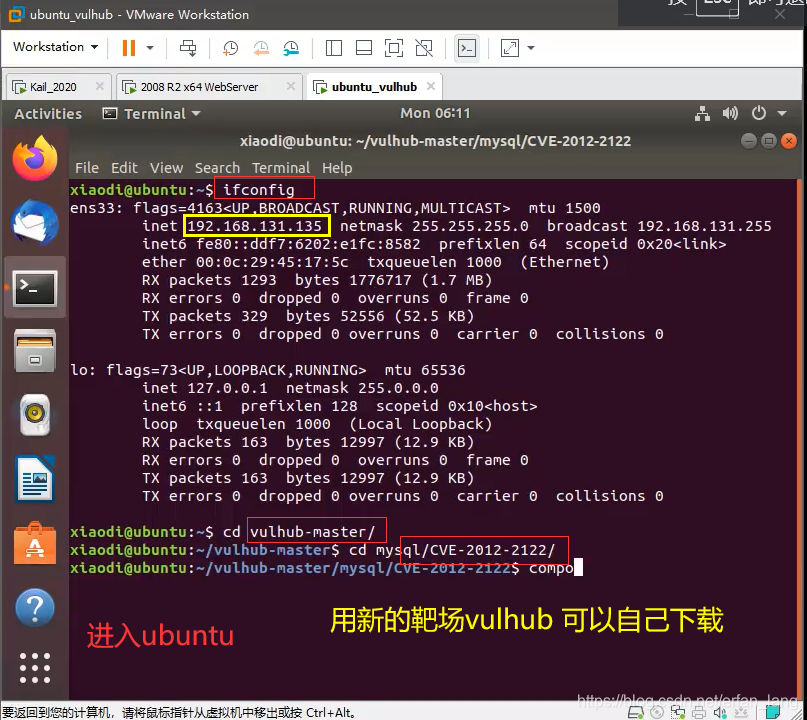
Task: Click VMware hard disk status icon
Action: (x=636, y=712)
